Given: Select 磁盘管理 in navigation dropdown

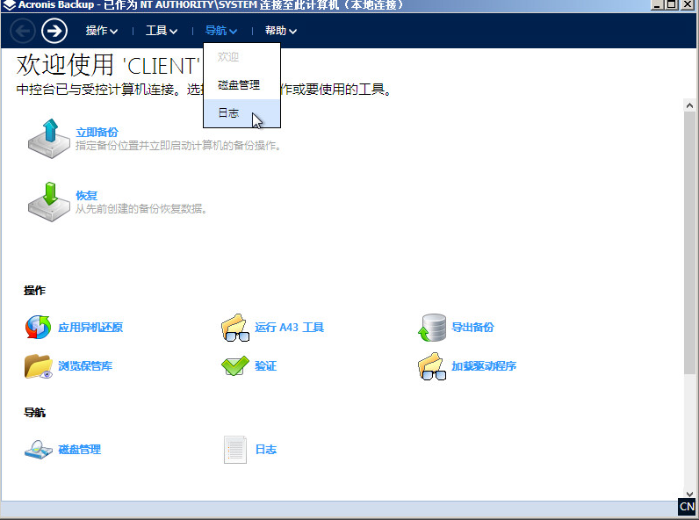Looking at the screenshot, I should click(x=242, y=85).
